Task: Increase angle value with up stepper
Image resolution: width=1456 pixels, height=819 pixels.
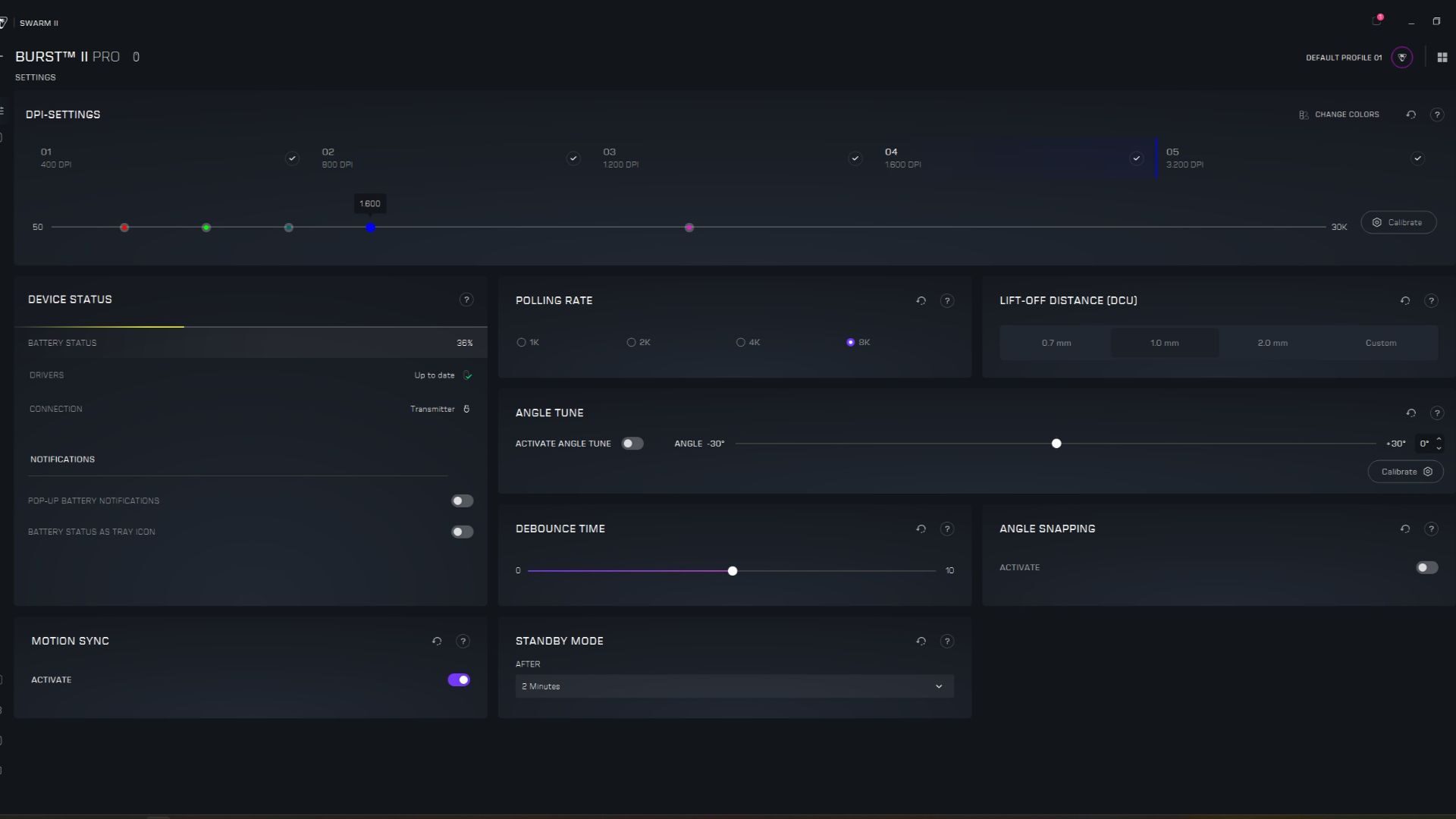Action: click(1439, 439)
